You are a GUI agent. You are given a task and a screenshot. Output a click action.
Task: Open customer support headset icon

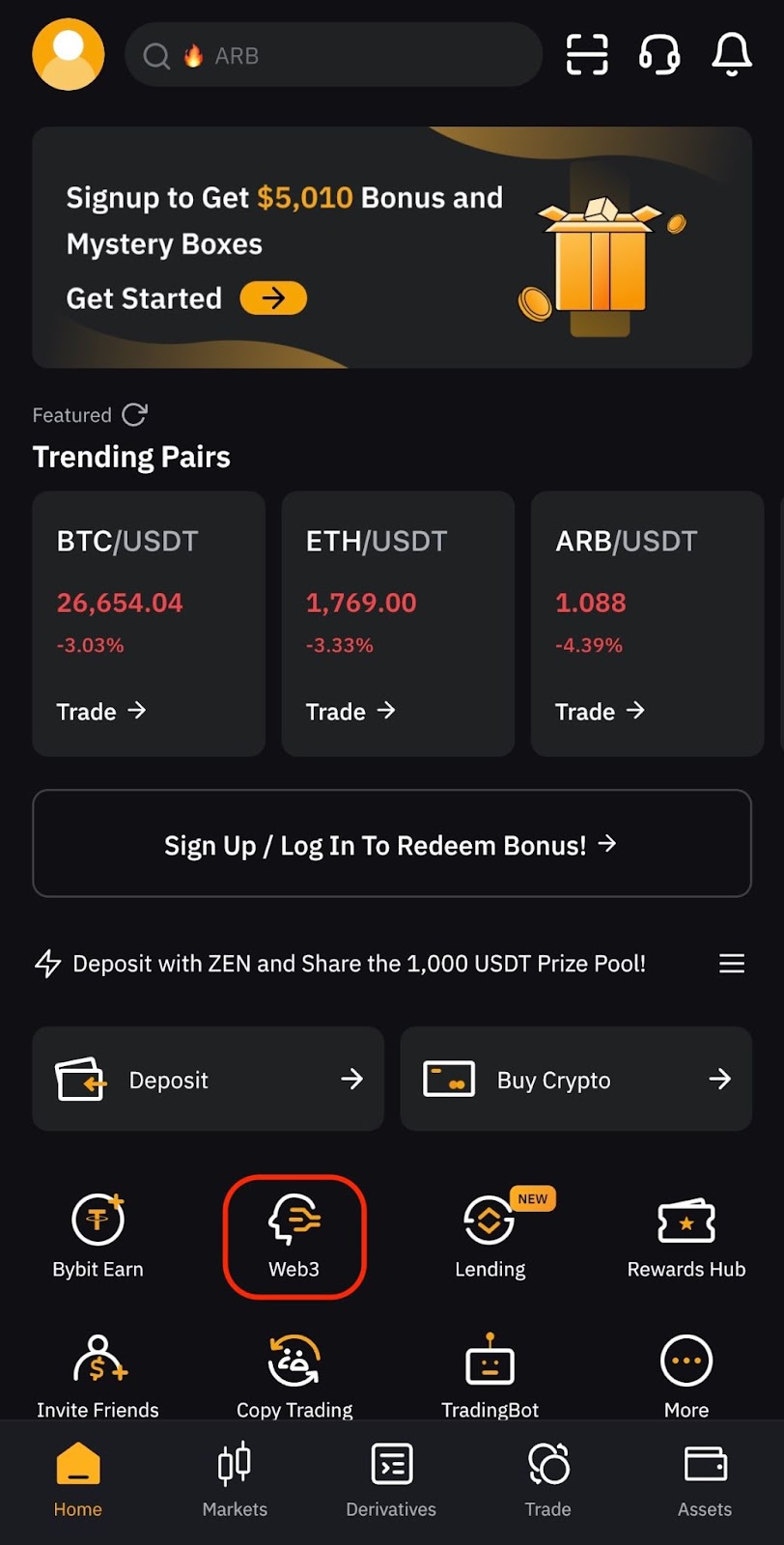[x=659, y=54]
